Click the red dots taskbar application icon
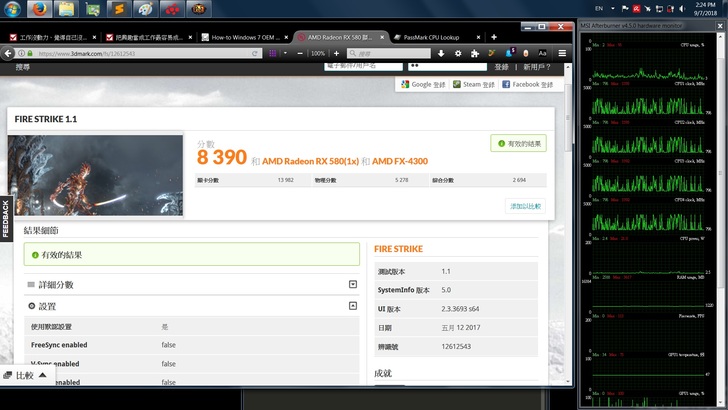The width and height of the screenshot is (728, 410). coord(172,9)
